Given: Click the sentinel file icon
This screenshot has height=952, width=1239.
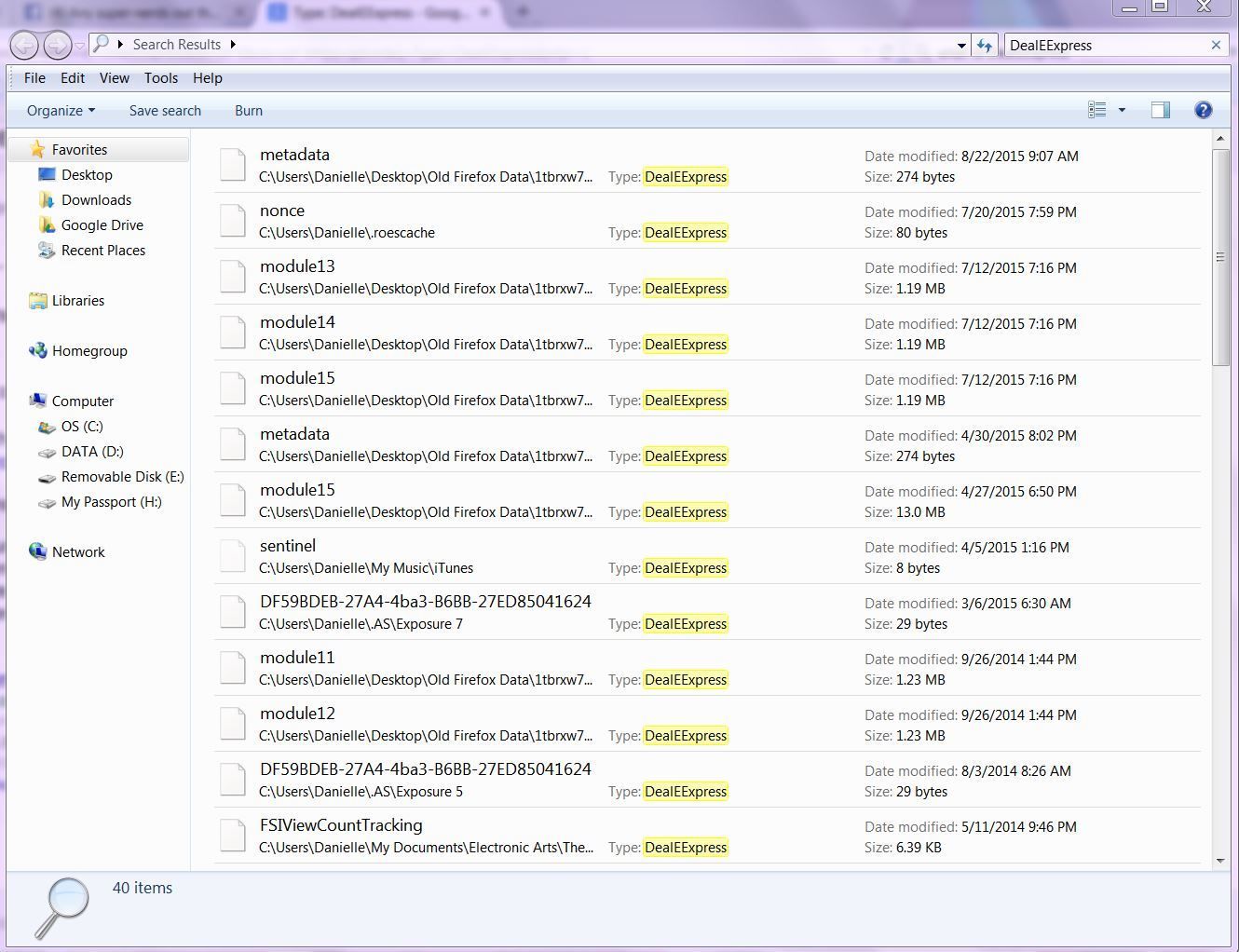Looking at the screenshot, I should point(233,556).
